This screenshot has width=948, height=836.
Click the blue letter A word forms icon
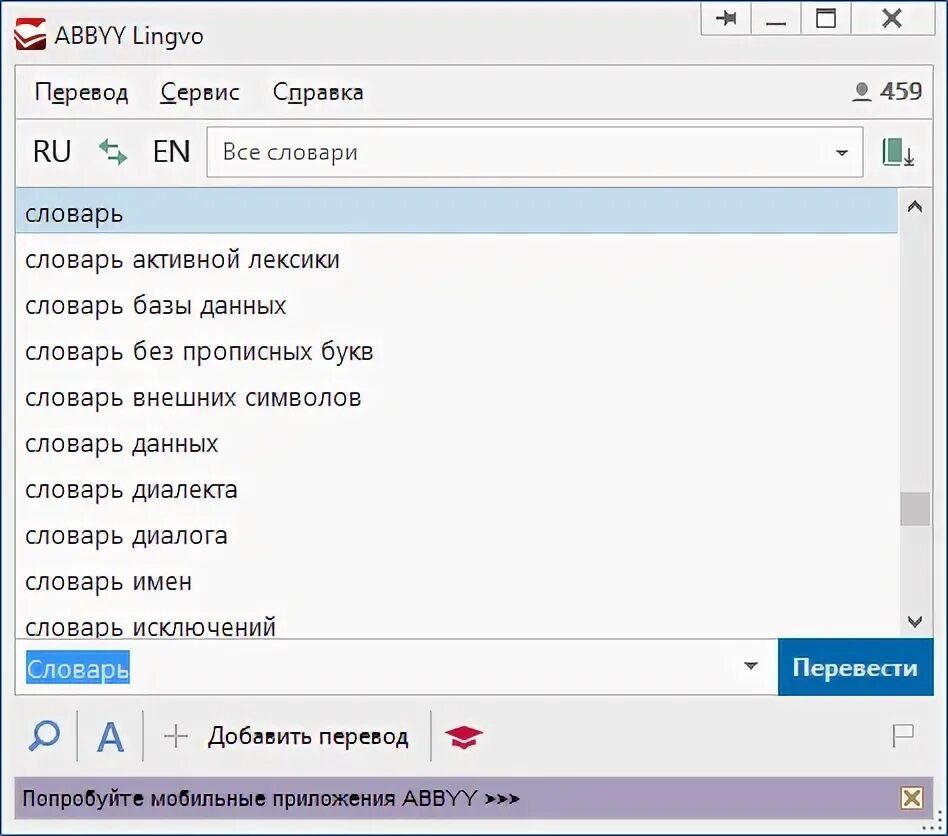click(x=110, y=736)
